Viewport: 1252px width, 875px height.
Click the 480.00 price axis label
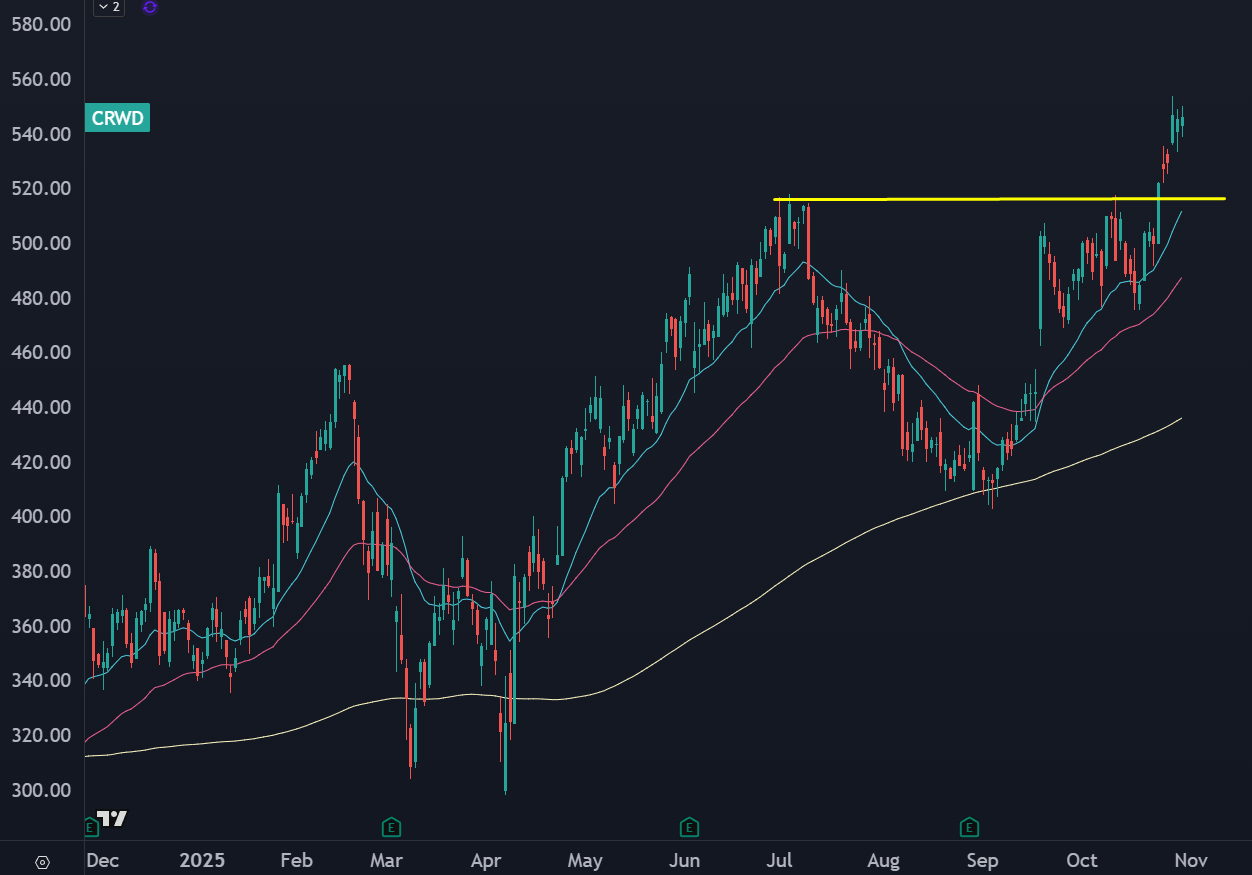click(40, 298)
